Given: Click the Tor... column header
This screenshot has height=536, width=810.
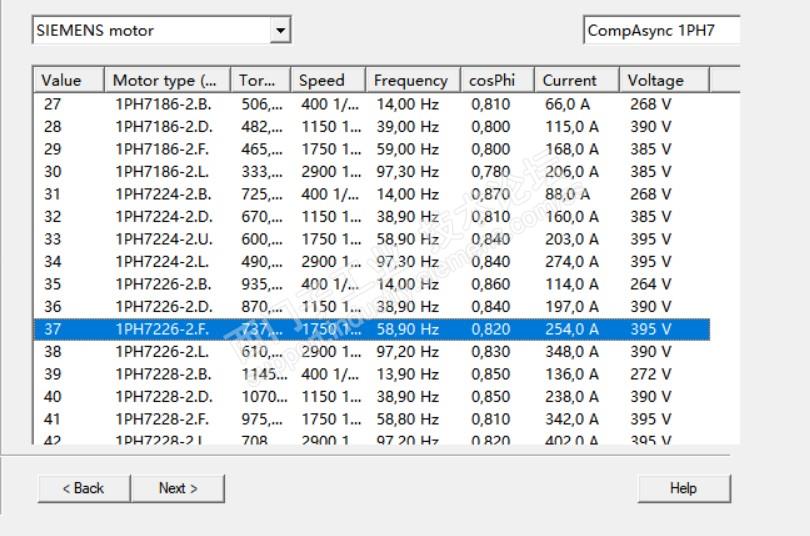Looking at the screenshot, I should [x=260, y=81].
